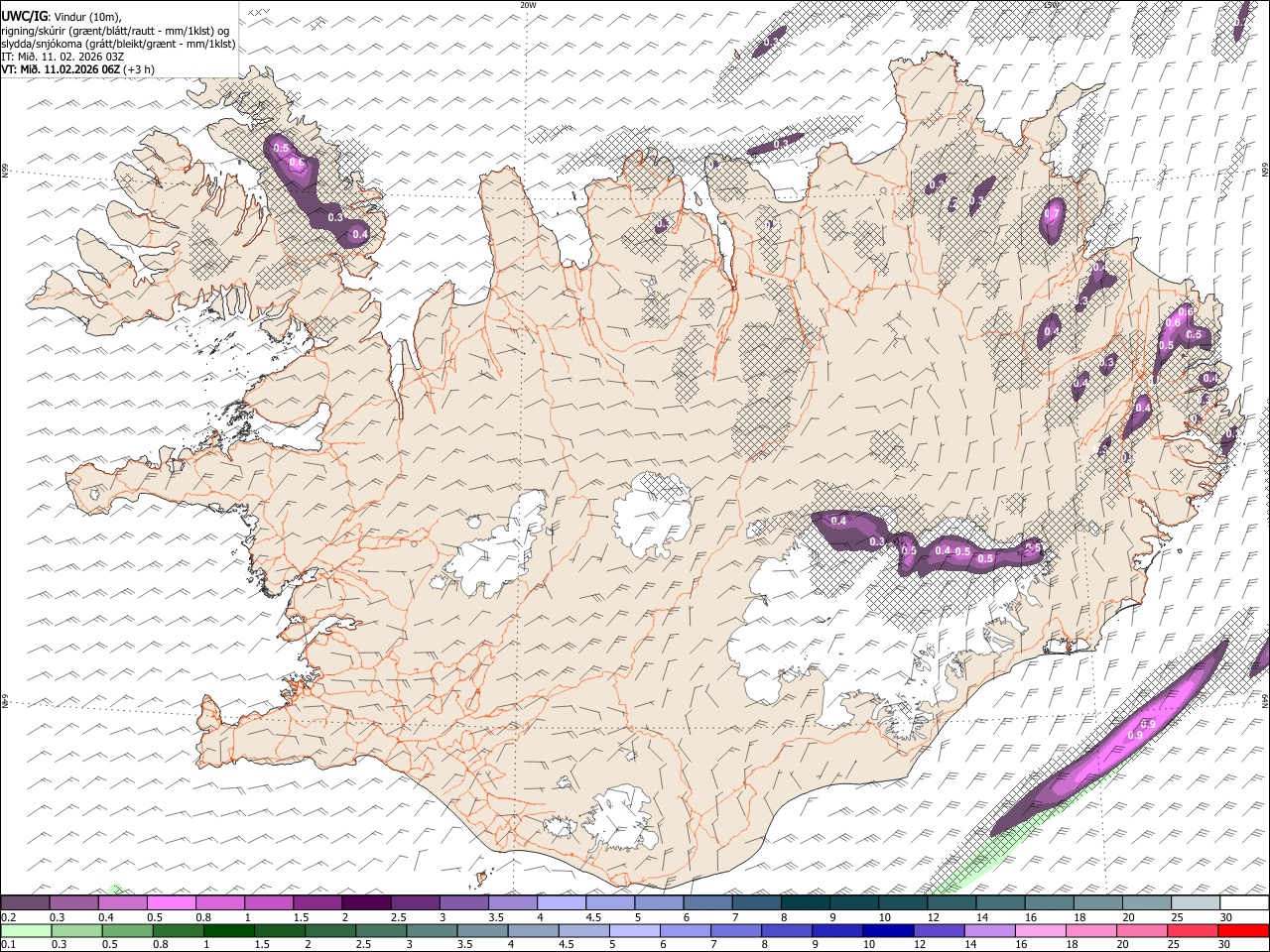This screenshot has height=952, width=1270.
Task: Click the 'slydda/snjókoma' legend description line
Action: [119, 44]
